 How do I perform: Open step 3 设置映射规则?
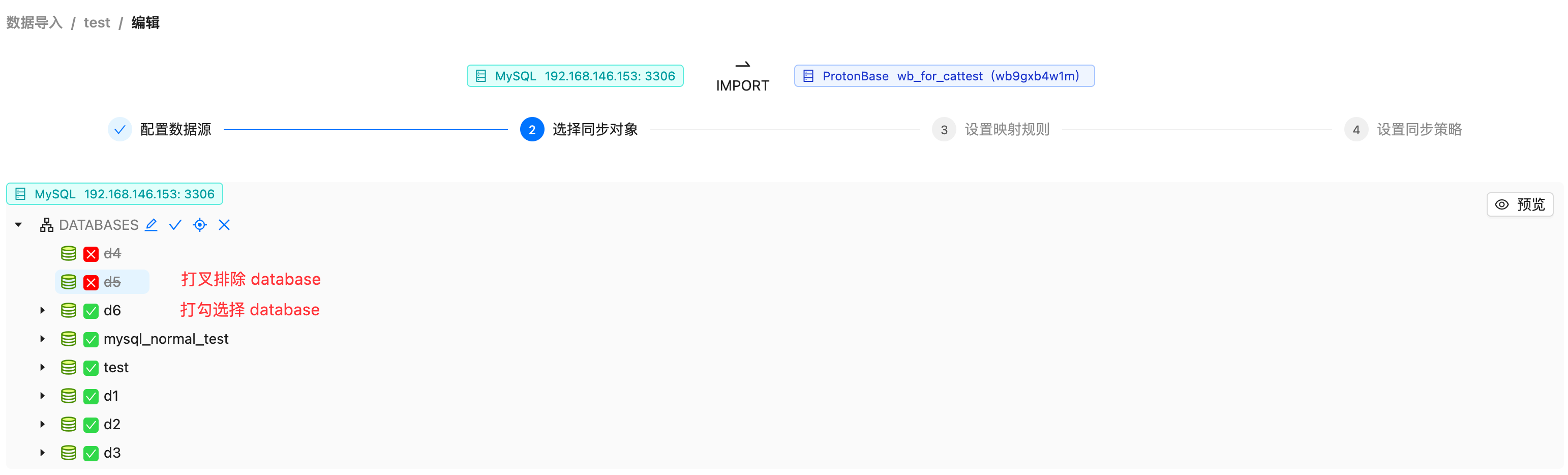pyautogui.click(x=991, y=129)
